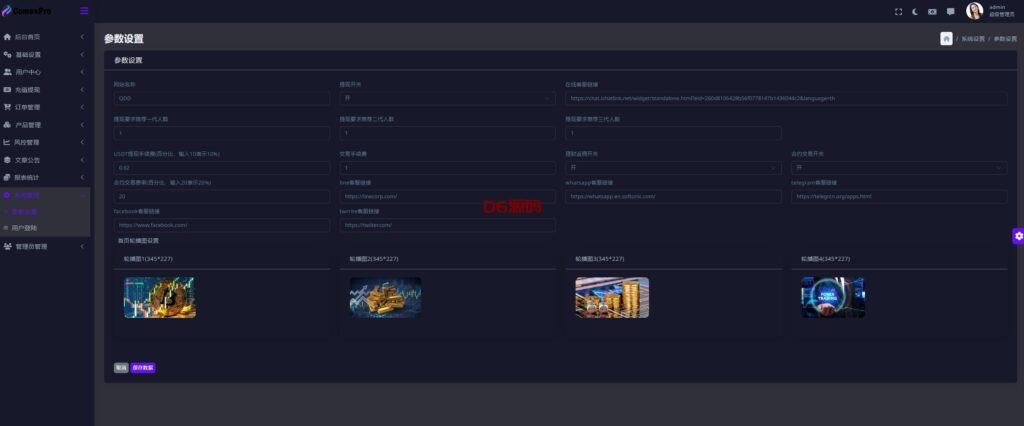This screenshot has height=426, width=1024.
Task: Expand 订单管理 sidebar menu
Action: point(45,107)
